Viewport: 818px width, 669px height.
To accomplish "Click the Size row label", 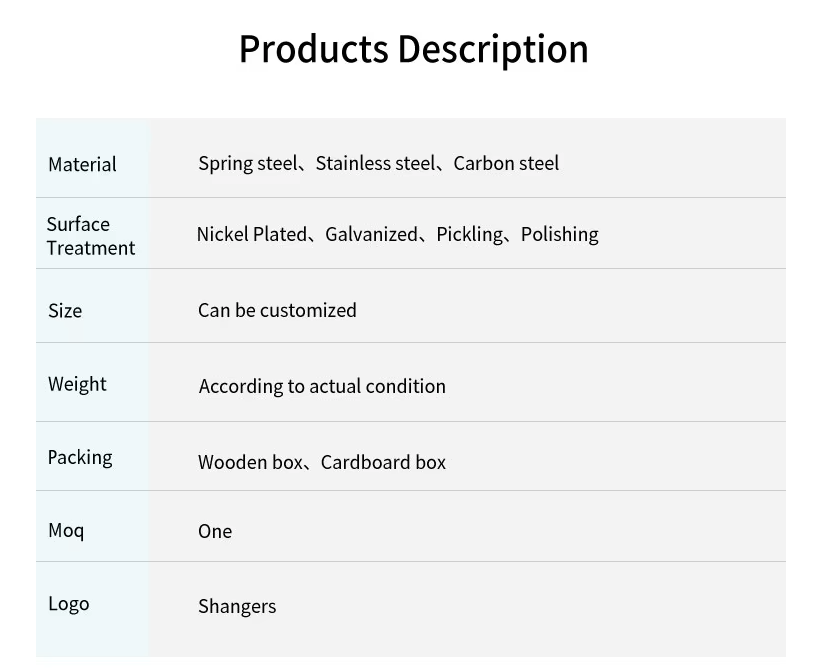I will coord(65,310).
